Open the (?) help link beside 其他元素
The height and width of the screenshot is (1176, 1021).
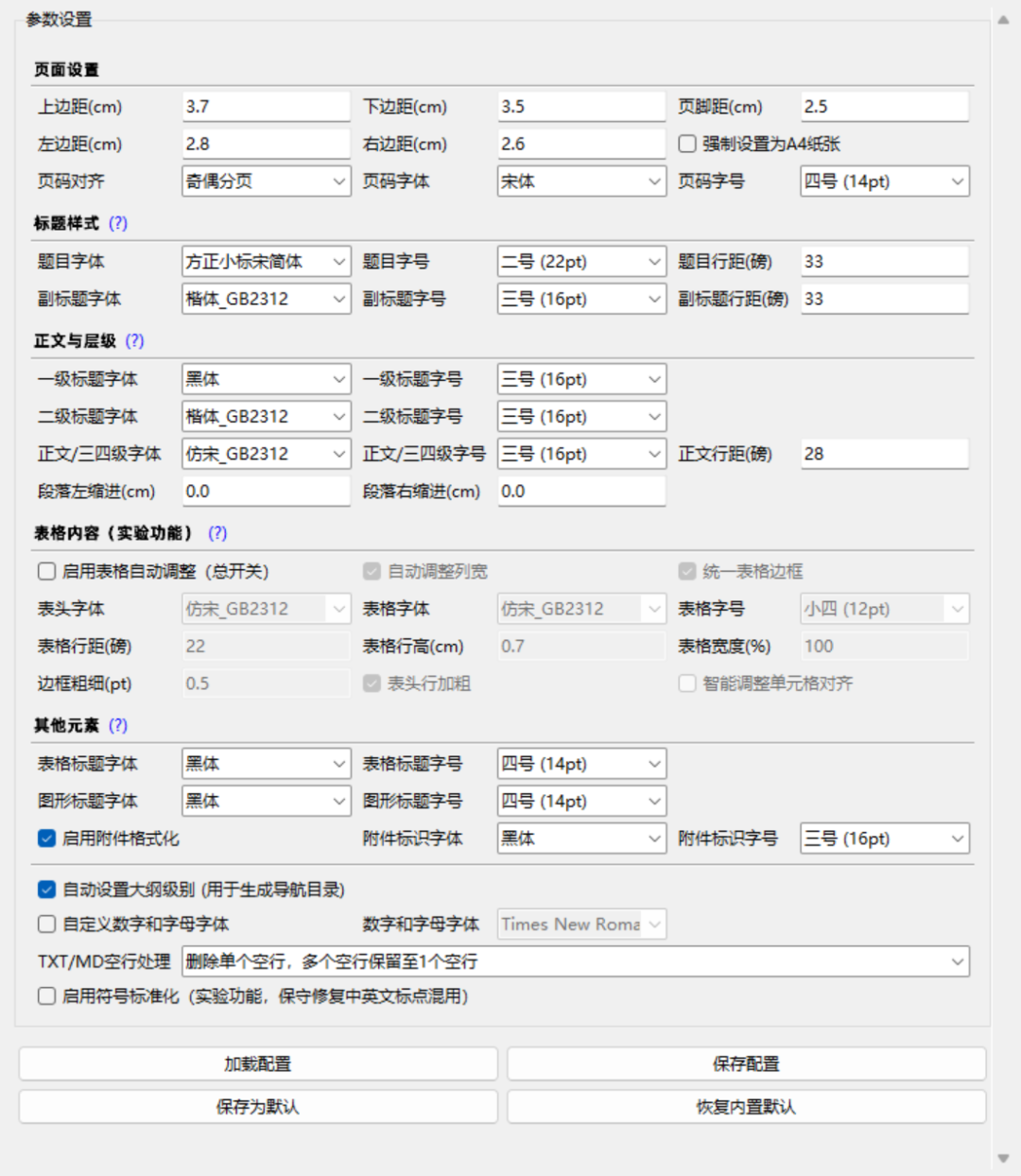point(117,725)
